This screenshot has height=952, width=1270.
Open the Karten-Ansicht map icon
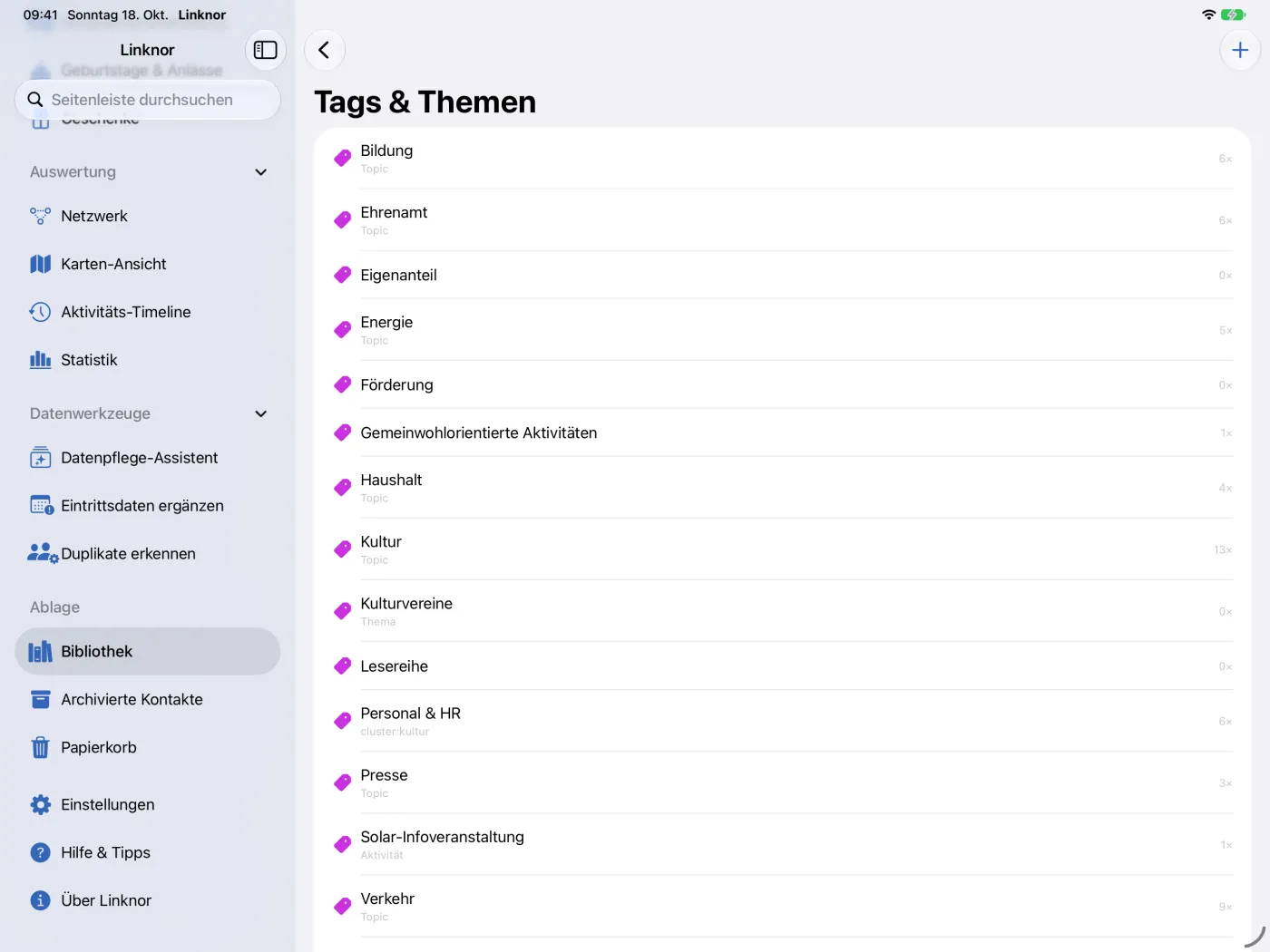(40, 264)
